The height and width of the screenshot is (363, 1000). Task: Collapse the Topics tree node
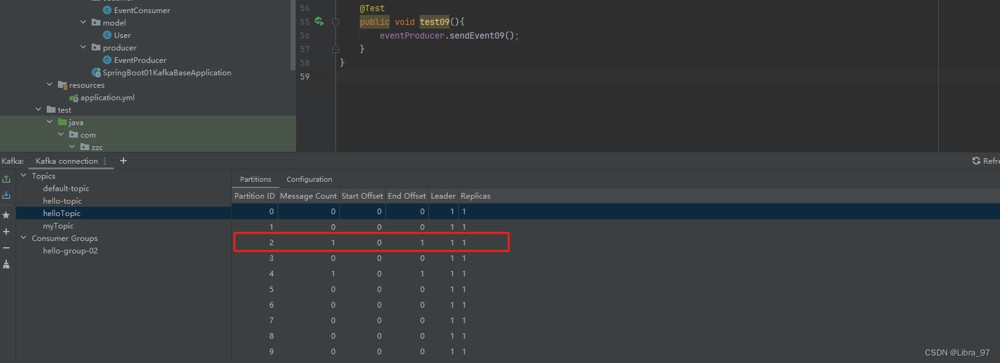24,176
